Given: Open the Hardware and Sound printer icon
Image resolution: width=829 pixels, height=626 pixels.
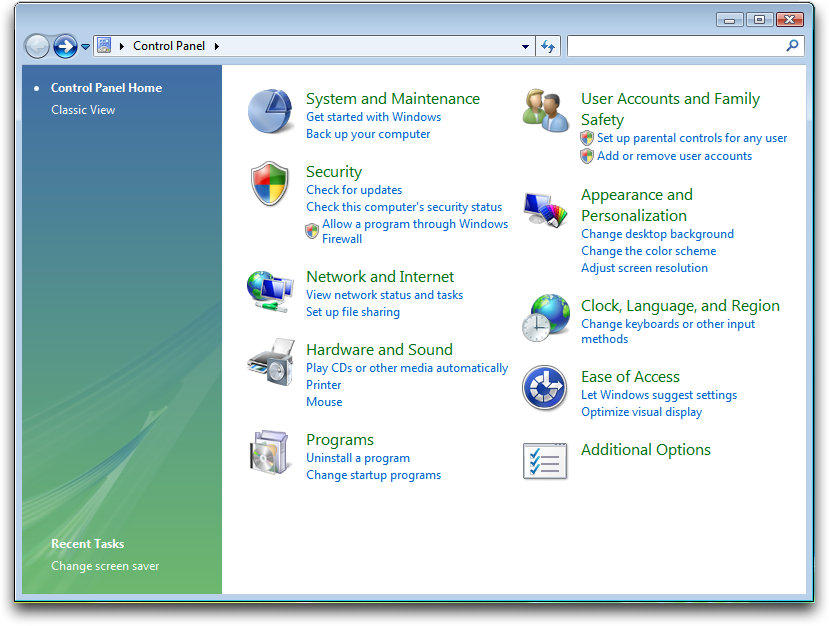Looking at the screenshot, I should 271,363.
